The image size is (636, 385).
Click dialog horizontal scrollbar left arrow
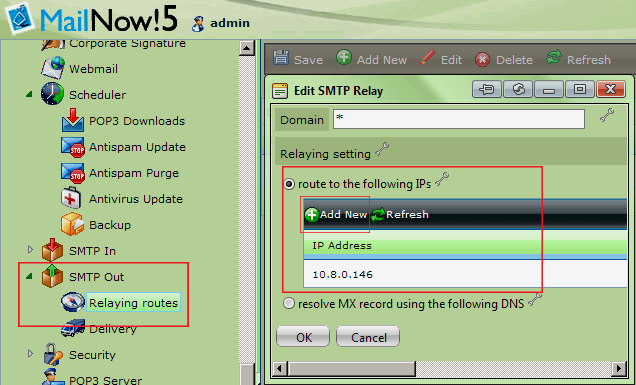tap(279, 369)
